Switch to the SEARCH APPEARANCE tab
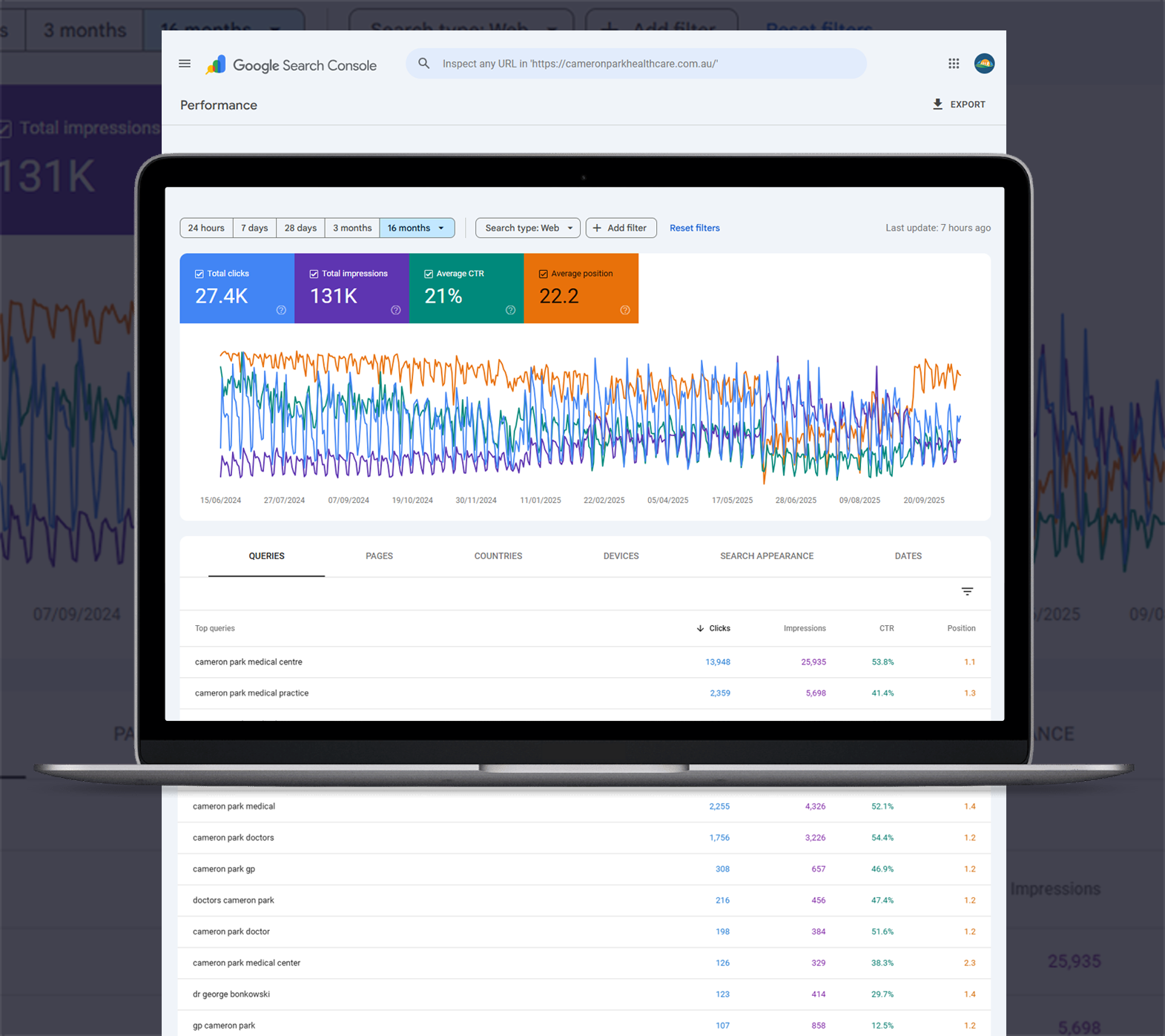Image resolution: width=1165 pixels, height=1036 pixels. 766,556
